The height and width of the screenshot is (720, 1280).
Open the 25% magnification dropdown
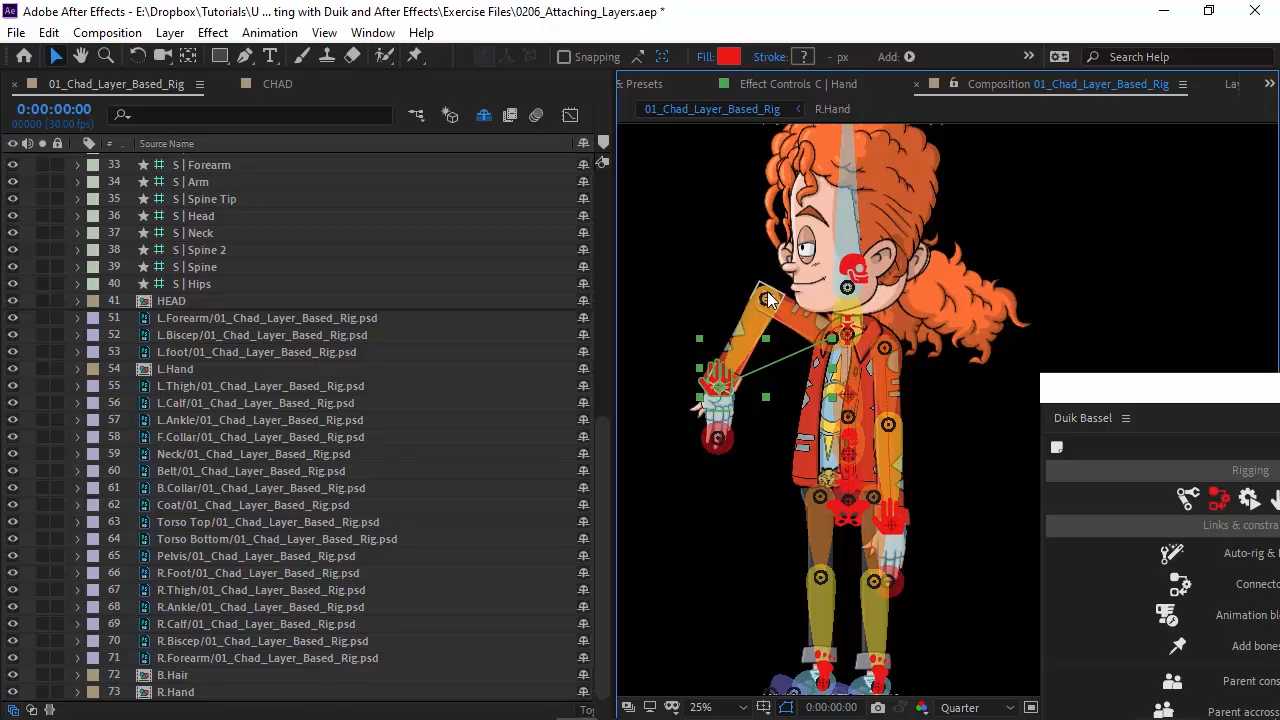click(718, 708)
